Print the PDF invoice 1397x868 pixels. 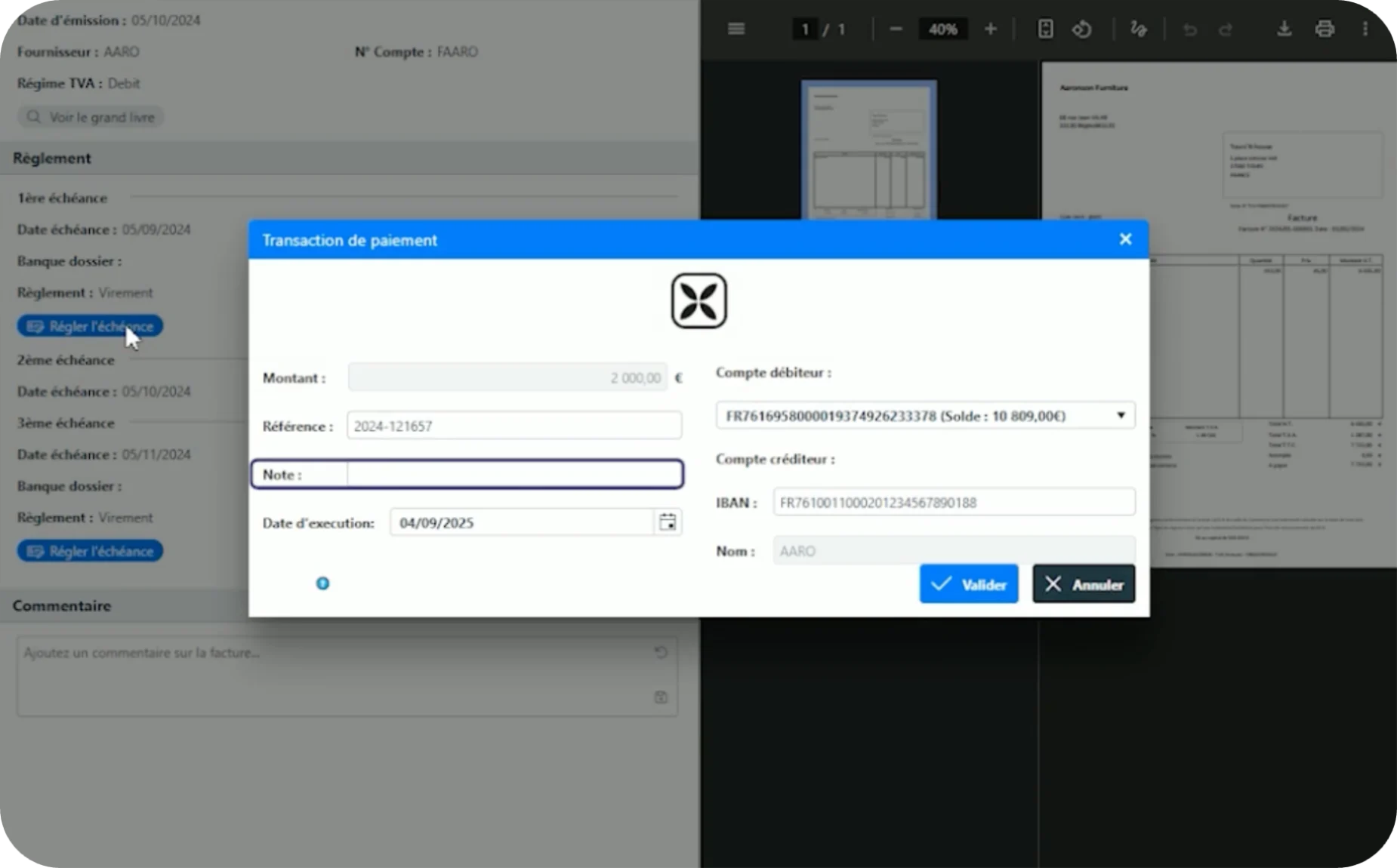click(1325, 29)
